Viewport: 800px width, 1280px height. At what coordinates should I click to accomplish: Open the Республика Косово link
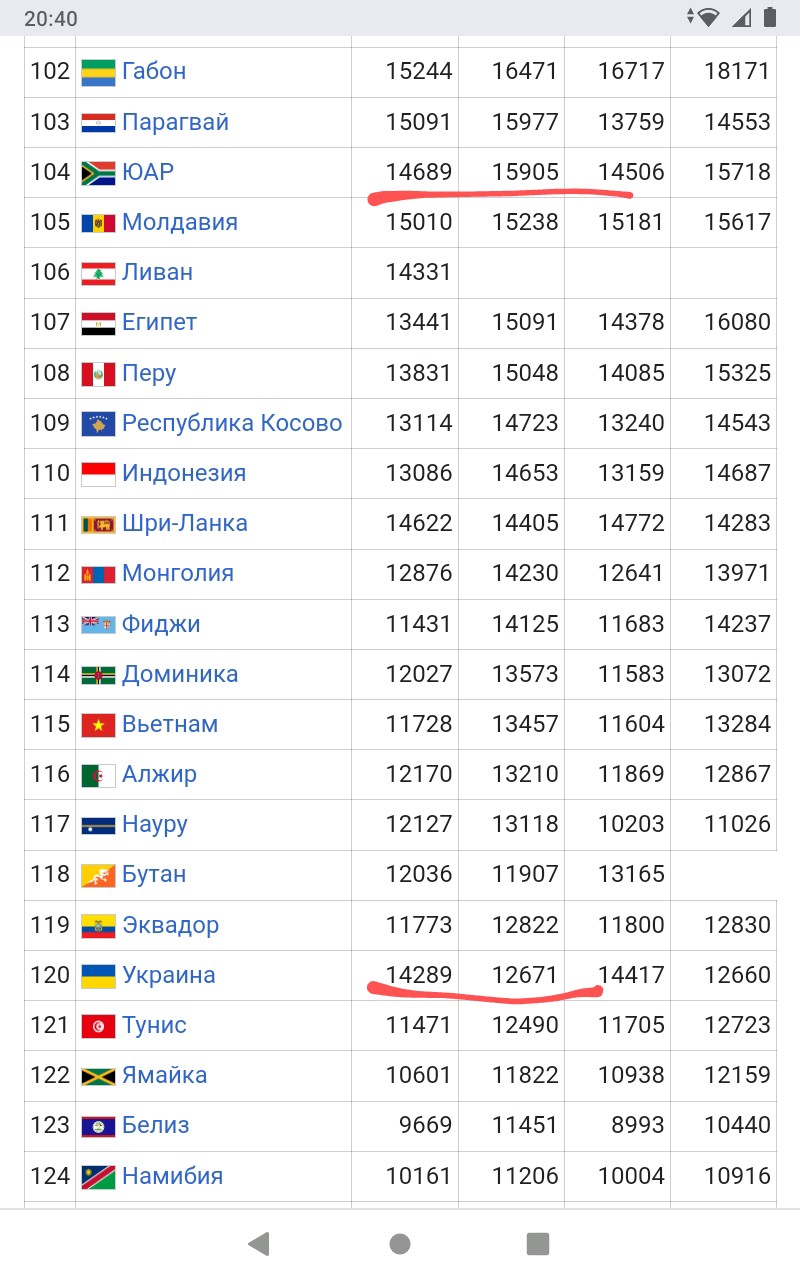[232, 423]
